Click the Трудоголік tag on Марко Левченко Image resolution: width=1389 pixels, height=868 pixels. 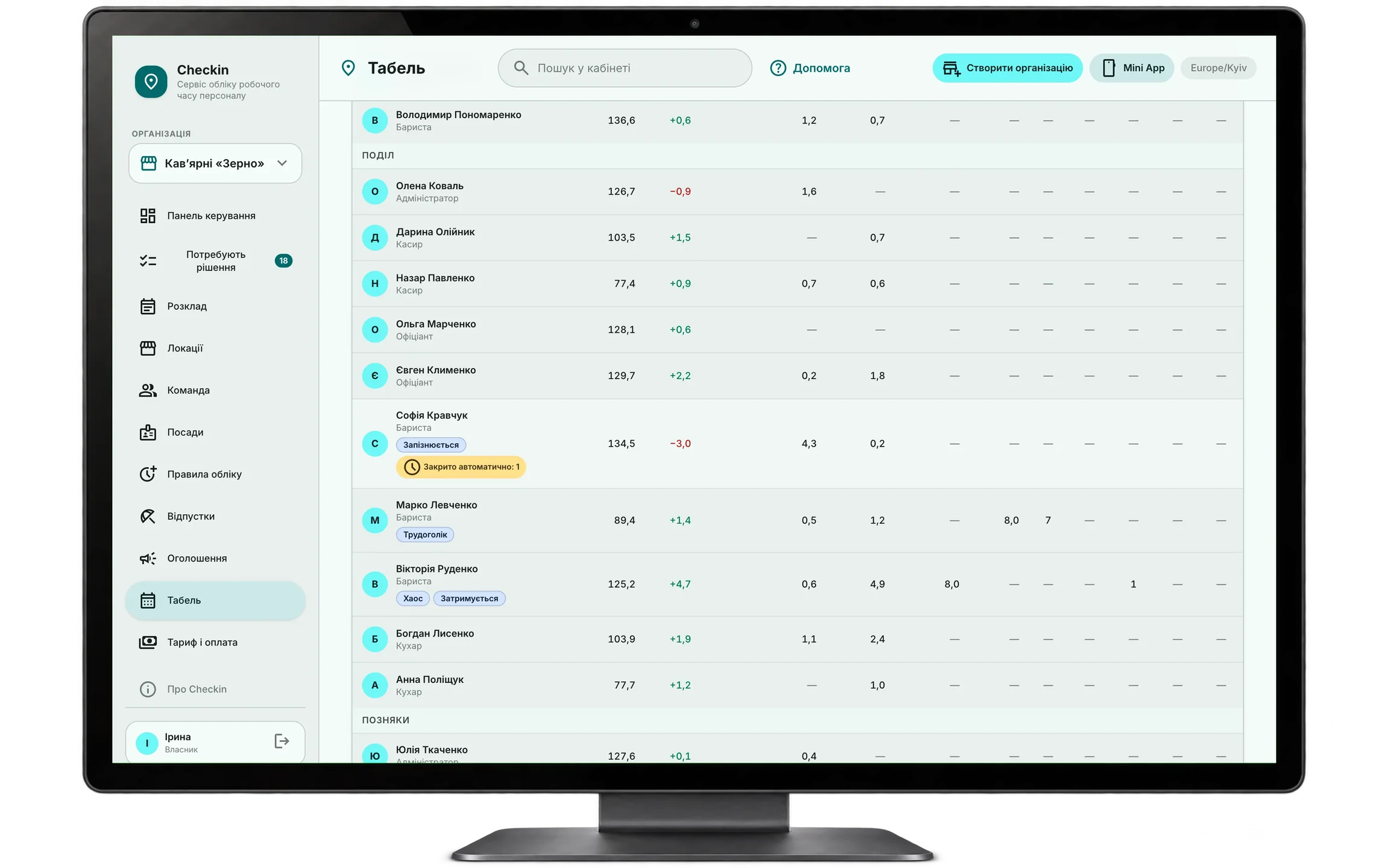[x=425, y=535]
